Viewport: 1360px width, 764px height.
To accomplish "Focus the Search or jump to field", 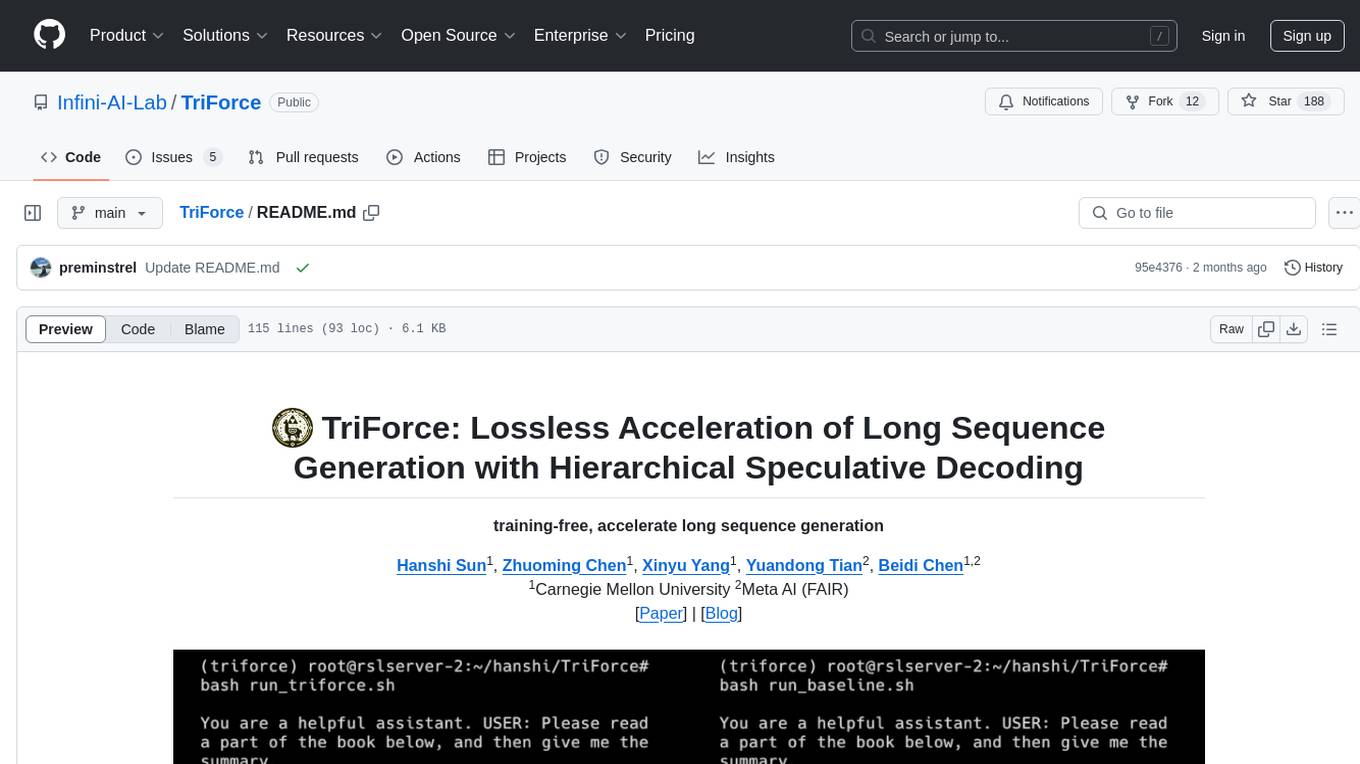I will pos(1016,36).
